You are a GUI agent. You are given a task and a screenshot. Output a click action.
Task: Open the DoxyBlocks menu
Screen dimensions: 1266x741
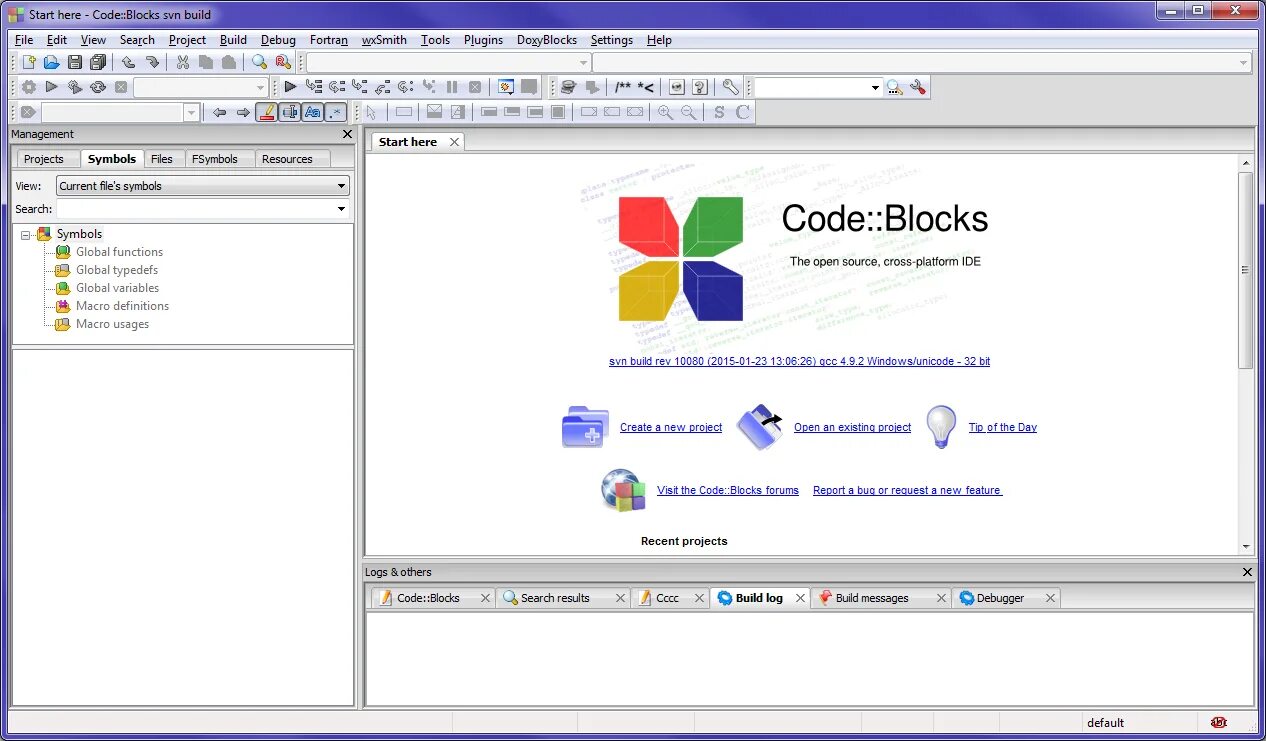(547, 40)
